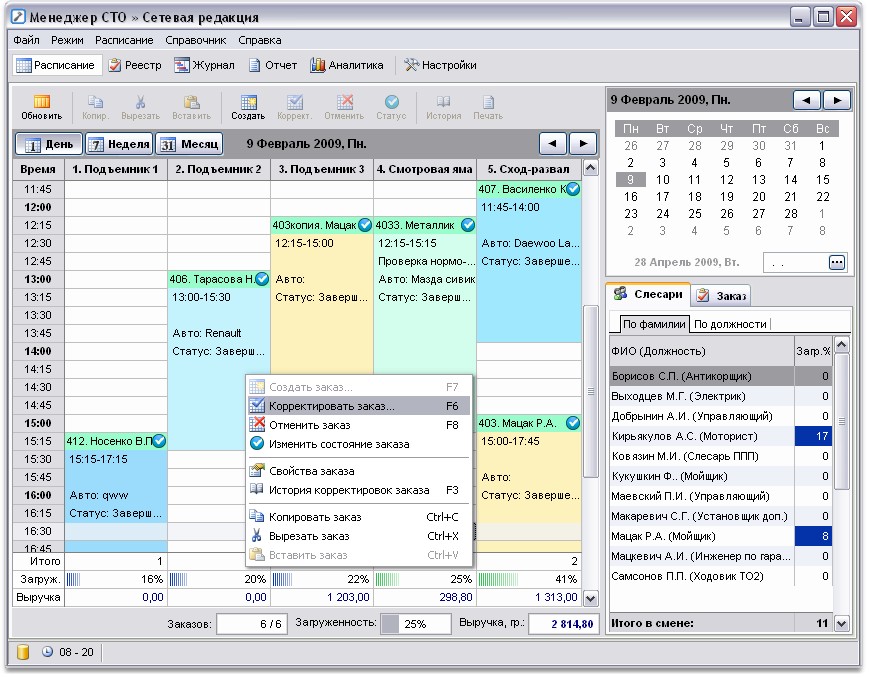Screen dimensions: 871x677
Task: Go to the previous day in the schedule
Action: (x=553, y=144)
